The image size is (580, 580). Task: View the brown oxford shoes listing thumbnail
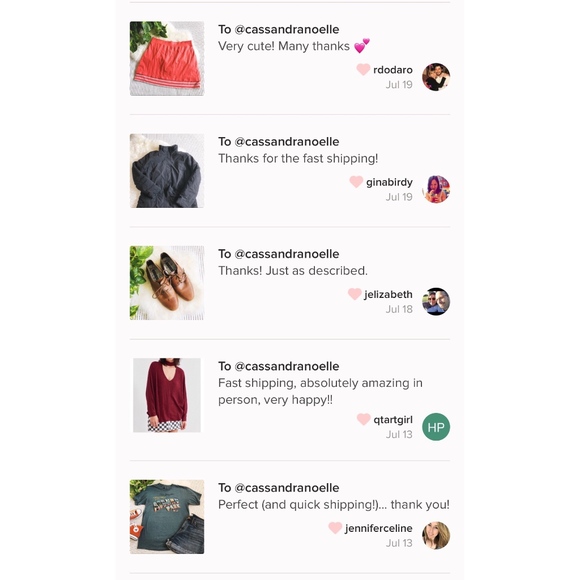(167, 283)
